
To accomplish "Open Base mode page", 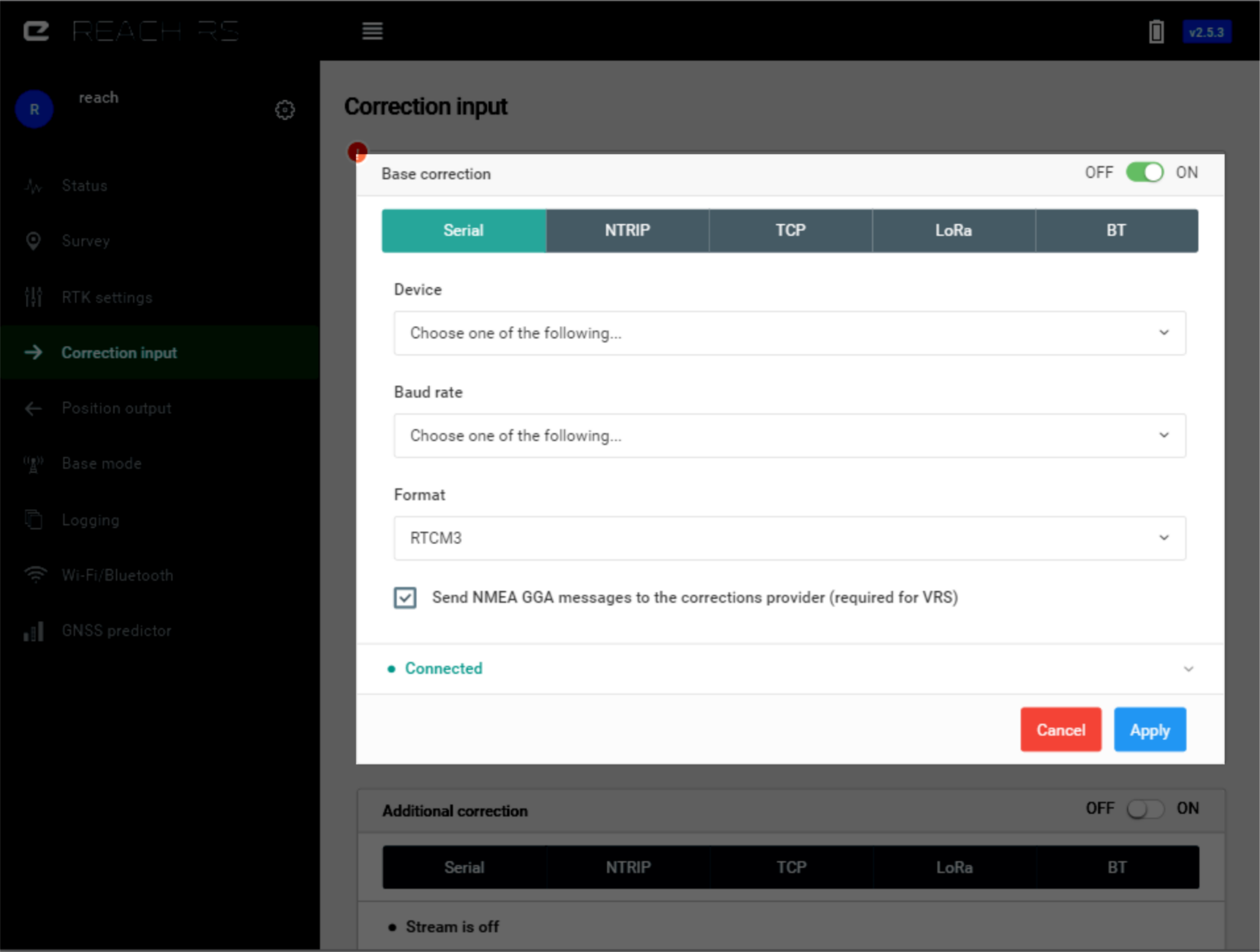I will [x=159, y=464].
